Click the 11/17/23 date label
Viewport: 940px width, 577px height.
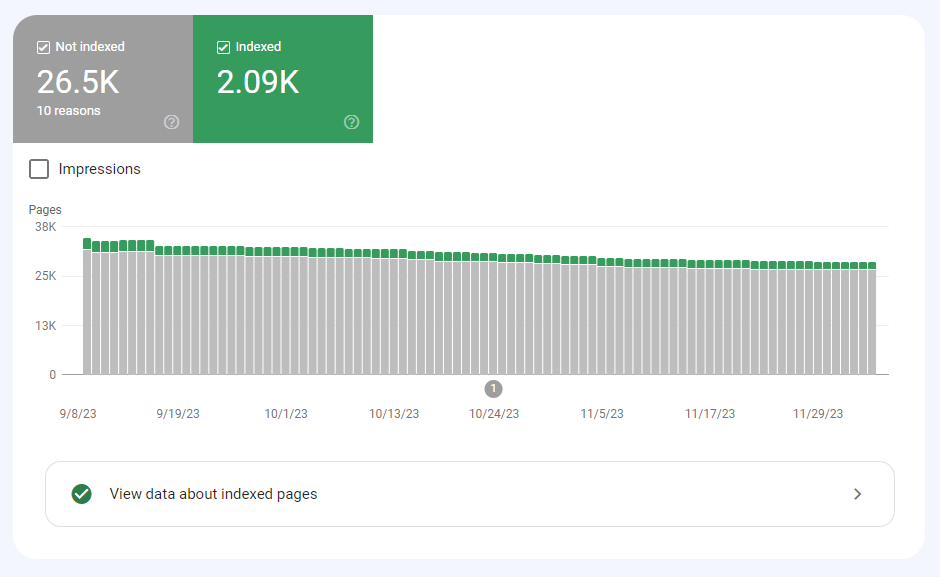(x=710, y=414)
